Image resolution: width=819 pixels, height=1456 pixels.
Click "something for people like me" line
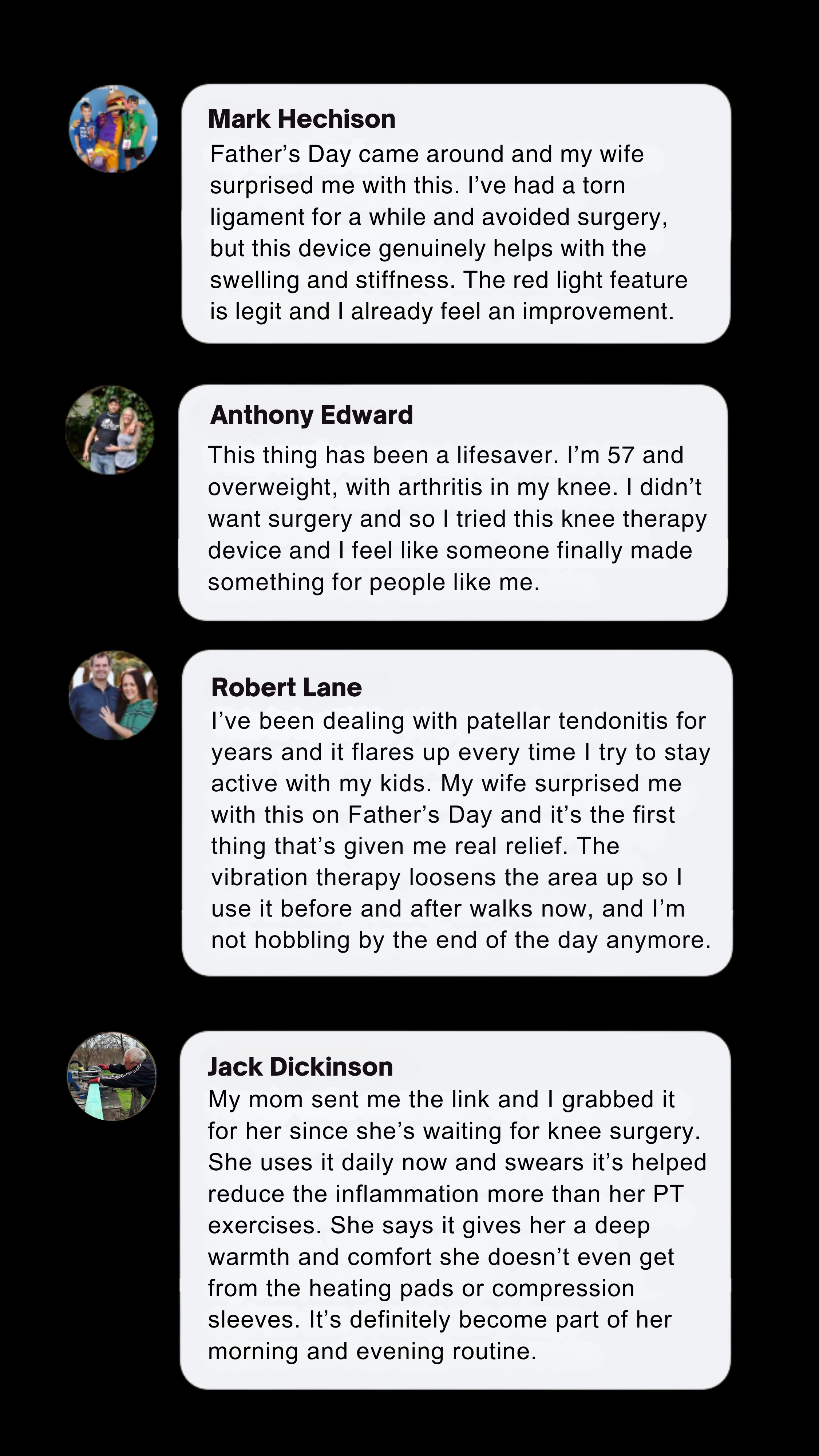[373, 583]
